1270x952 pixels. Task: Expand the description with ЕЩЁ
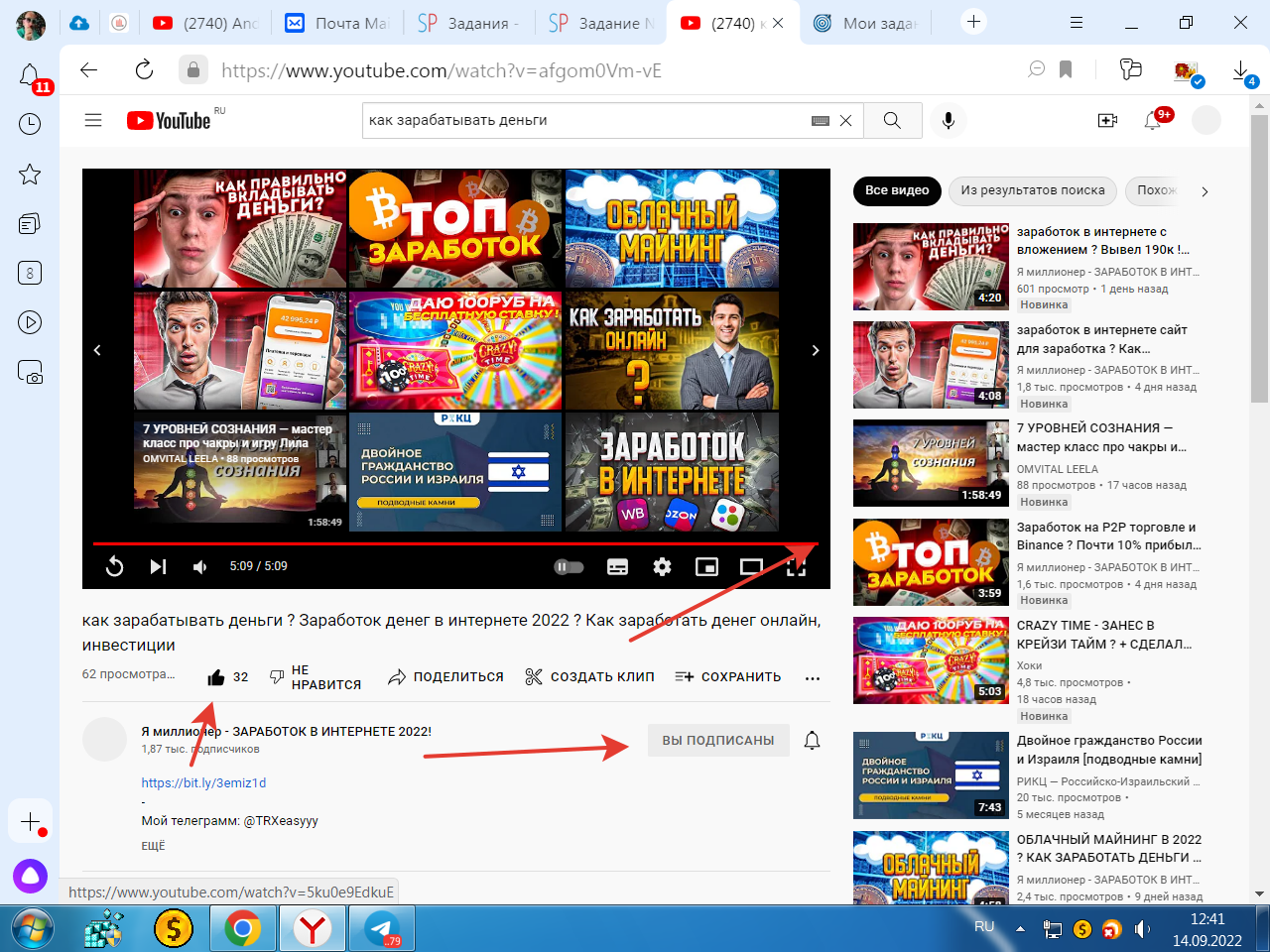pos(153,846)
